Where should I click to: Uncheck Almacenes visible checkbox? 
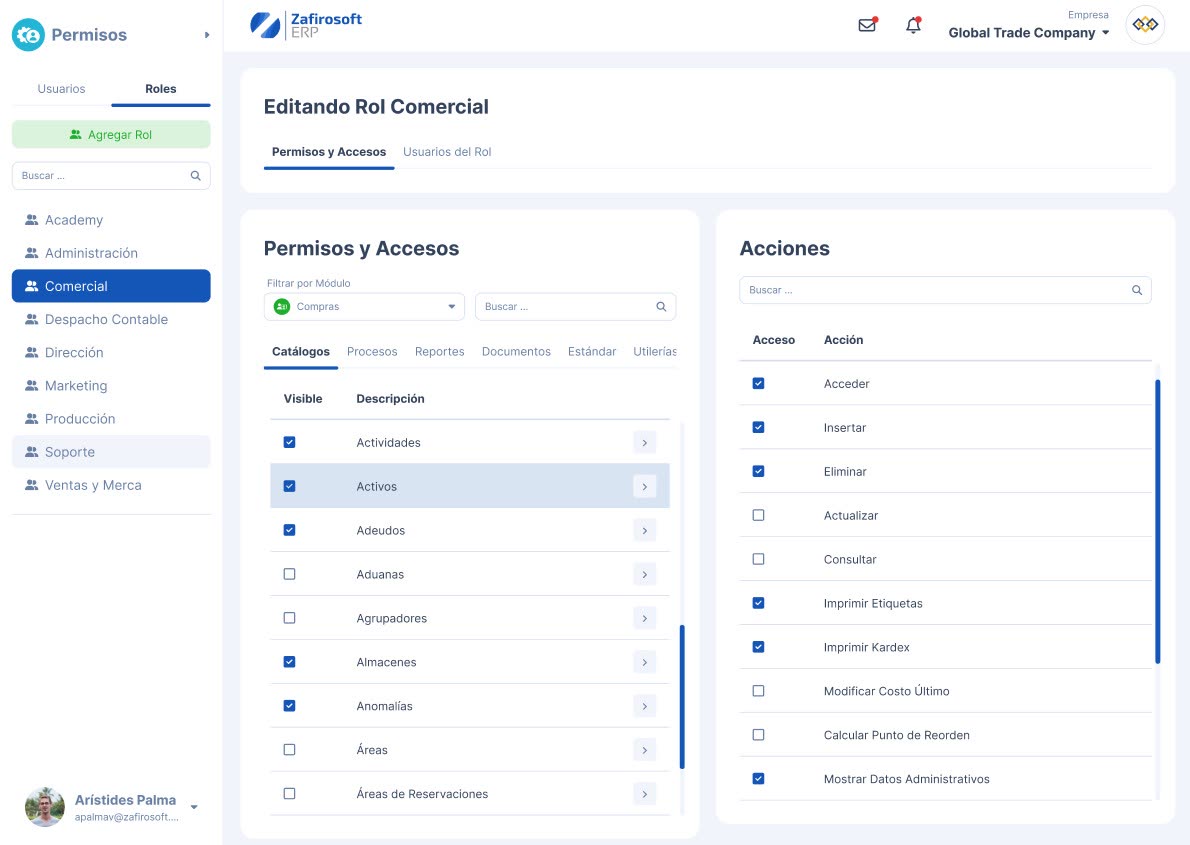(x=289, y=662)
